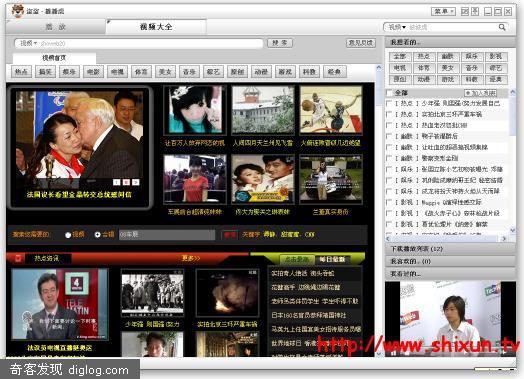Switch to the 视频大全 tab
The image size is (524, 379).
pos(156,27)
